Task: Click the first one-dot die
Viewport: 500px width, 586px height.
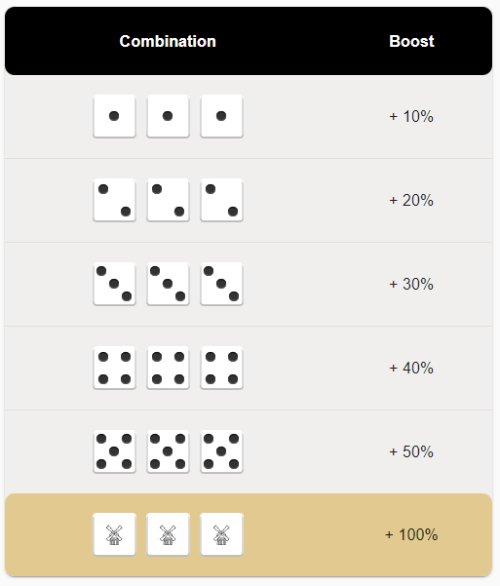Action: tap(114, 116)
